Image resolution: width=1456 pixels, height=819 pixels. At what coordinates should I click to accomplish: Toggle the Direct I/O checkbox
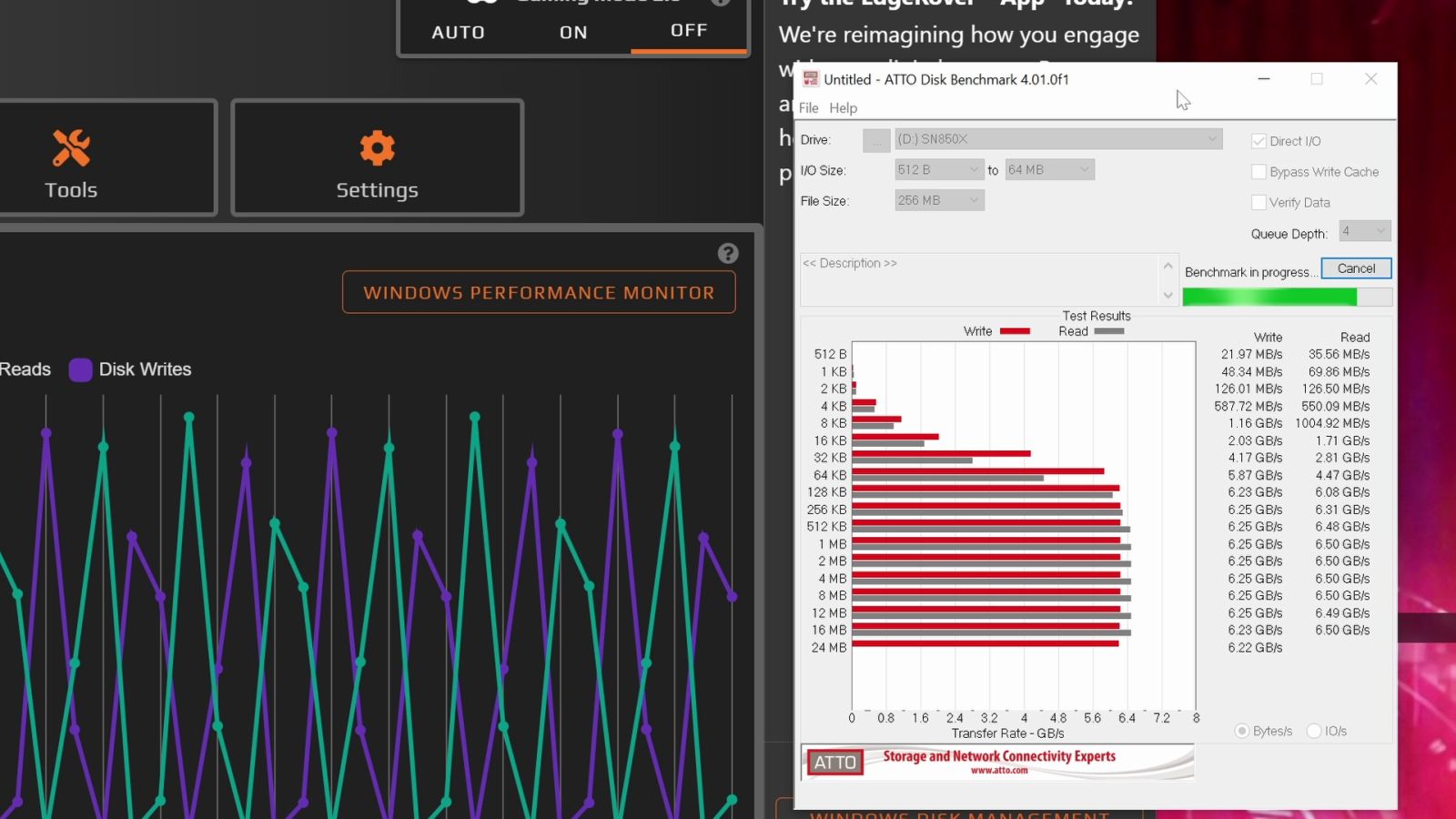click(x=1259, y=141)
